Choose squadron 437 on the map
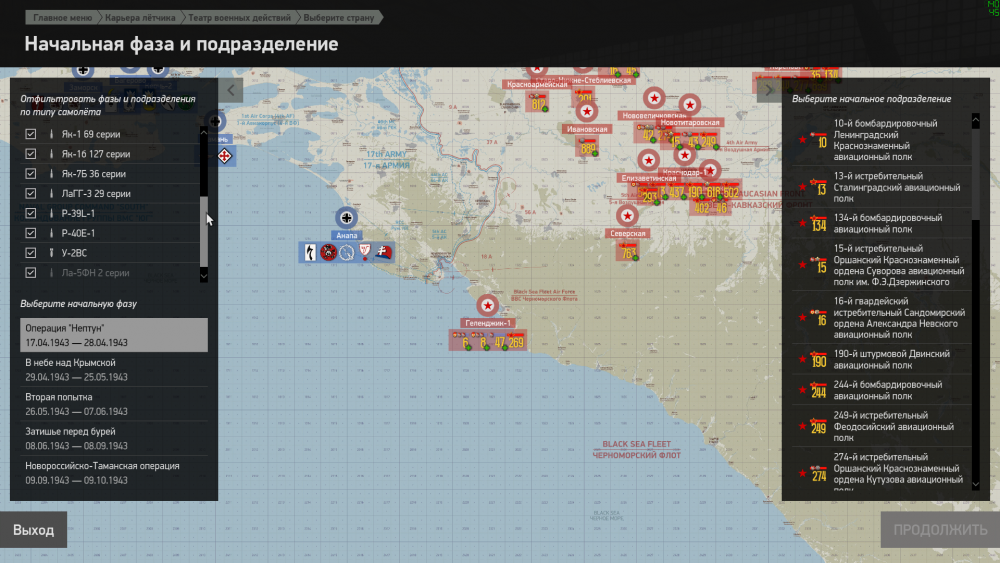This screenshot has width=1000, height=563. click(676, 191)
